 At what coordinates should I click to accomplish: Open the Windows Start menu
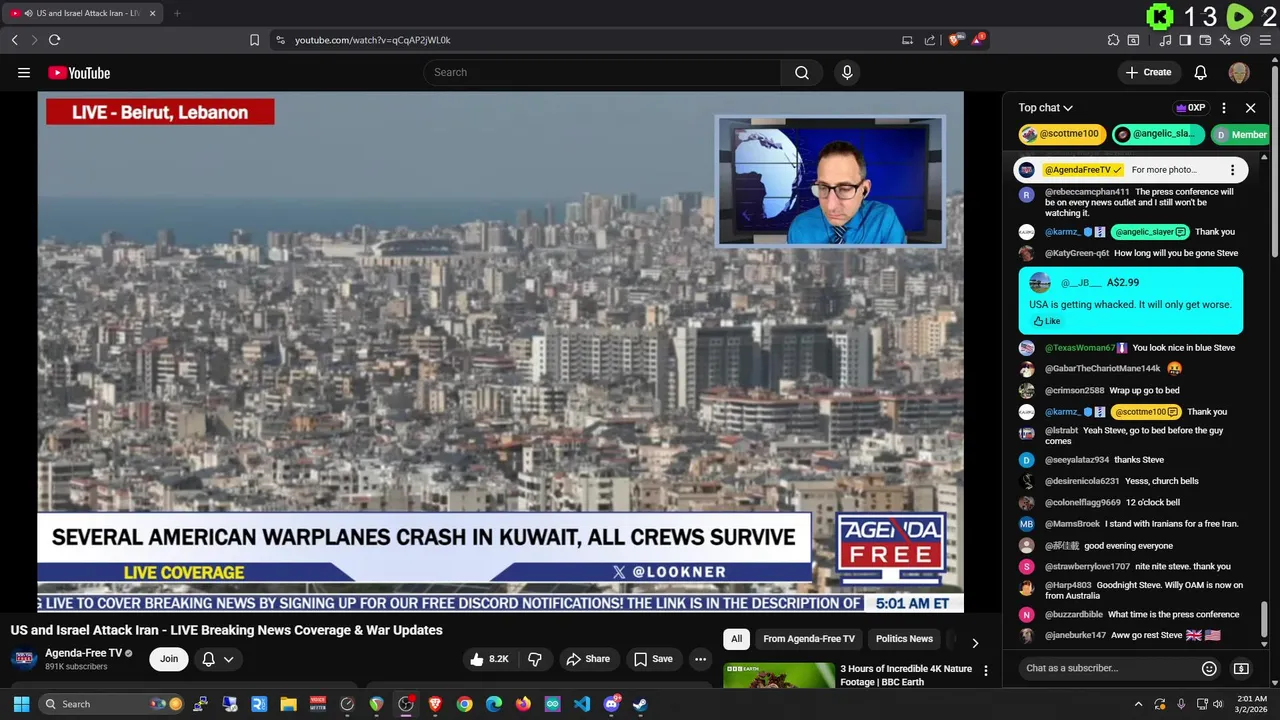point(20,704)
